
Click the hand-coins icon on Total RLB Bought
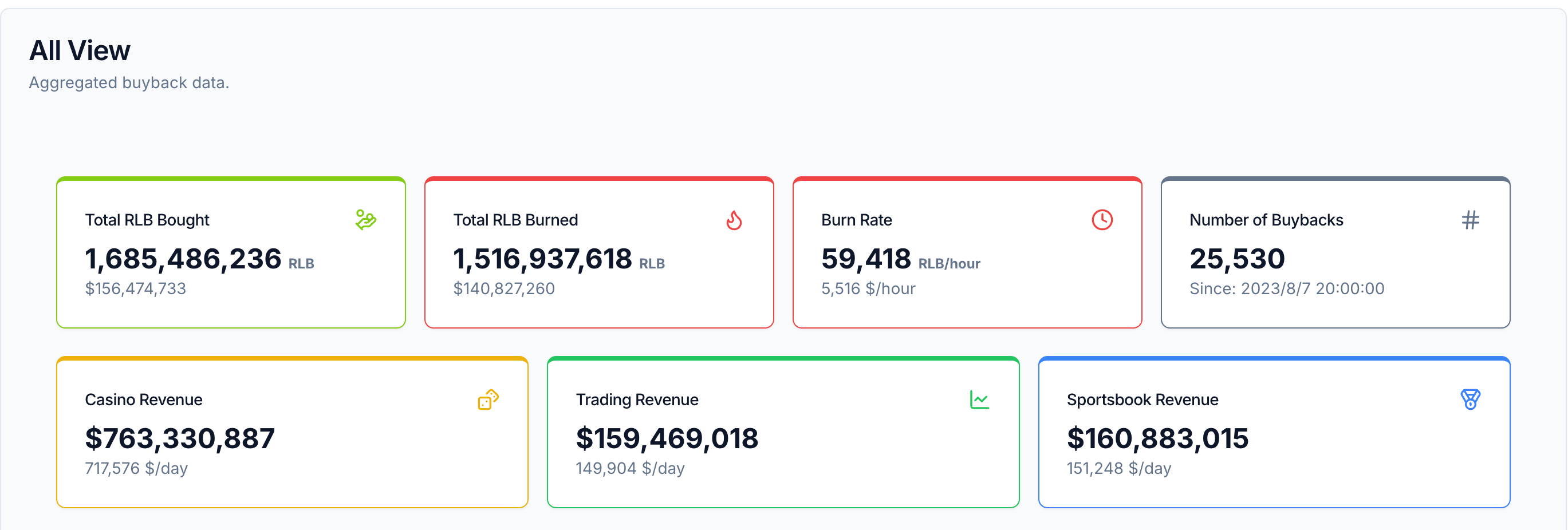click(366, 220)
